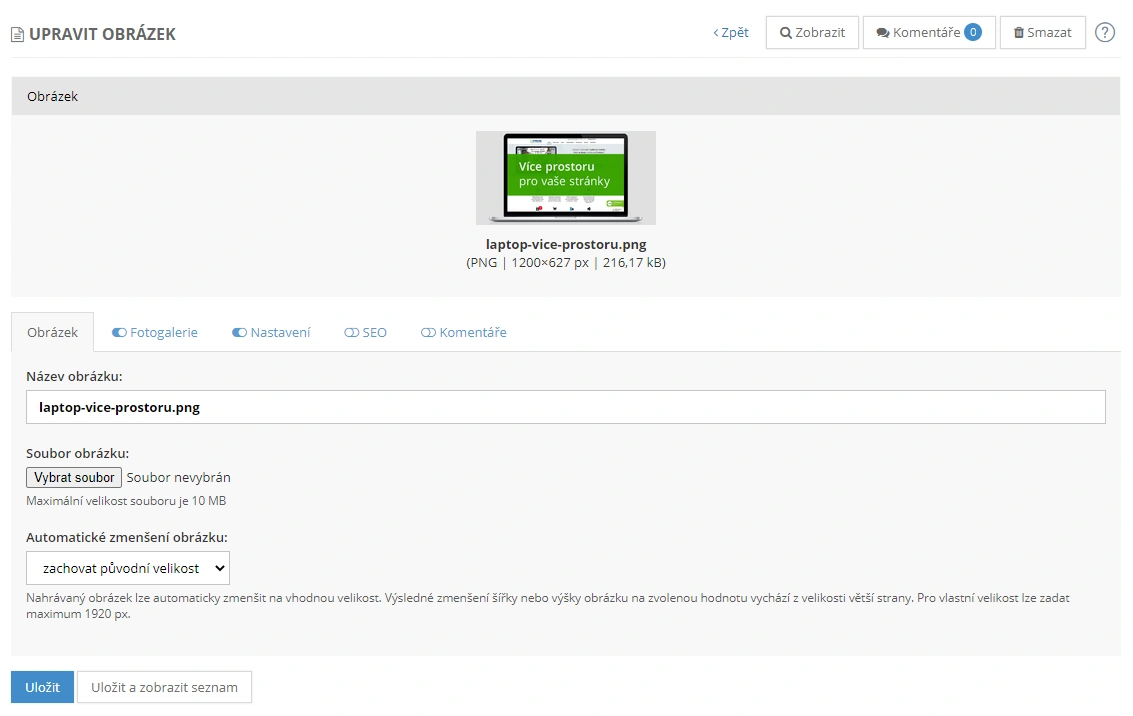Click the gray Obrázek panel header
1133x716 pixels.
coord(565,96)
